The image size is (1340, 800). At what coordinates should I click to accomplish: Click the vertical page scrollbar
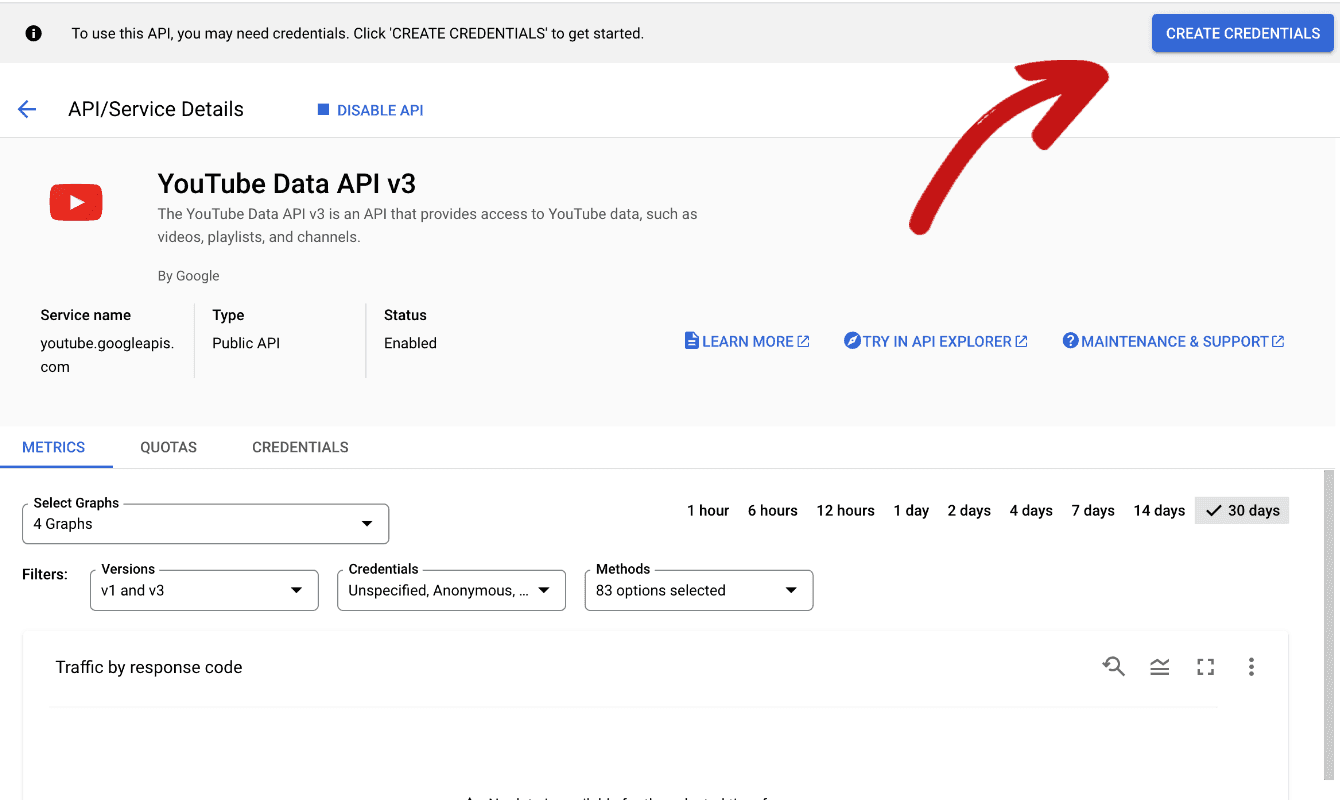(x=1329, y=625)
